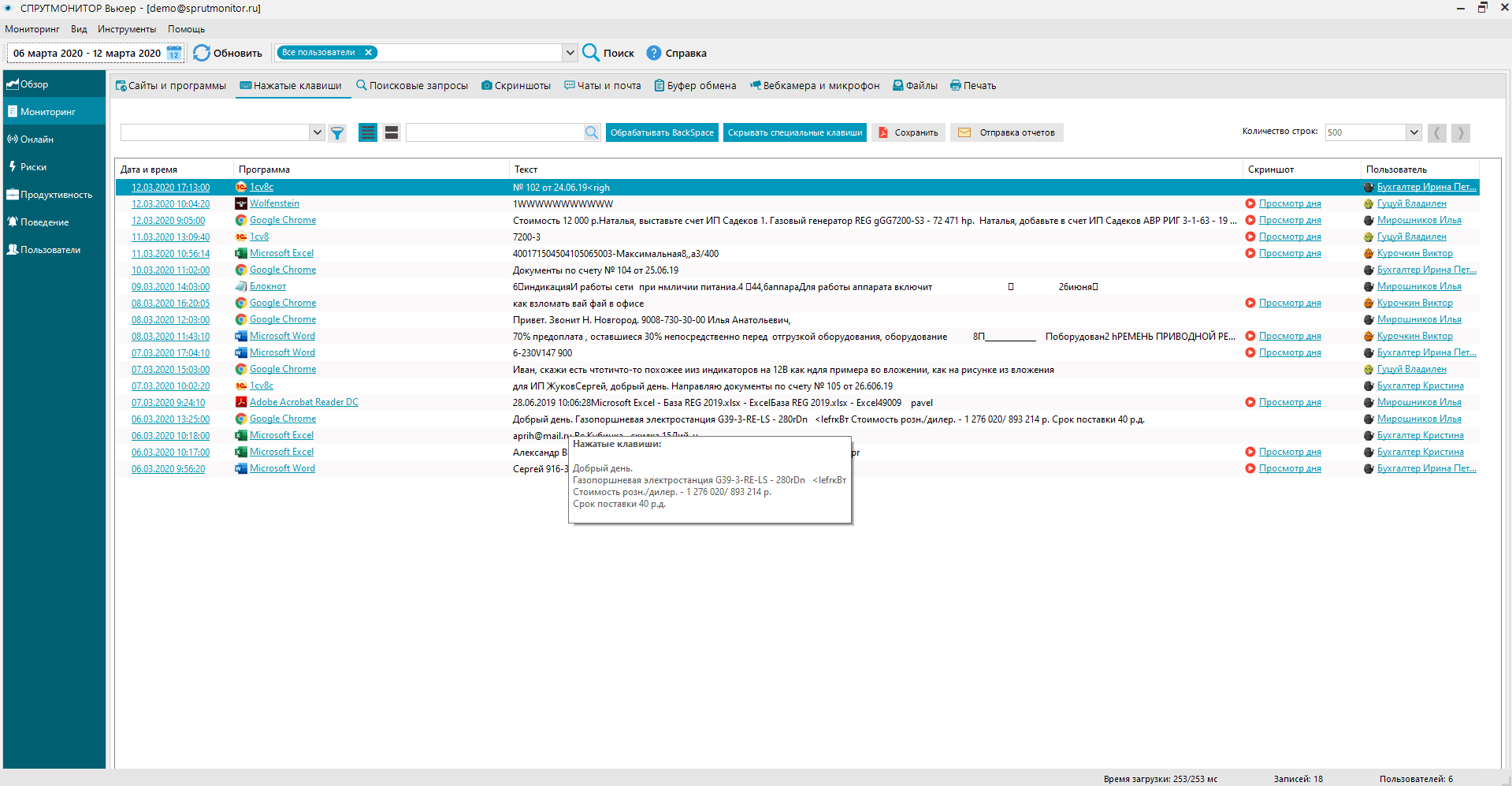The width and height of the screenshot is (1512, 786).
Task: Go to Обзор in sidebar
Action: tap(54, 84)
